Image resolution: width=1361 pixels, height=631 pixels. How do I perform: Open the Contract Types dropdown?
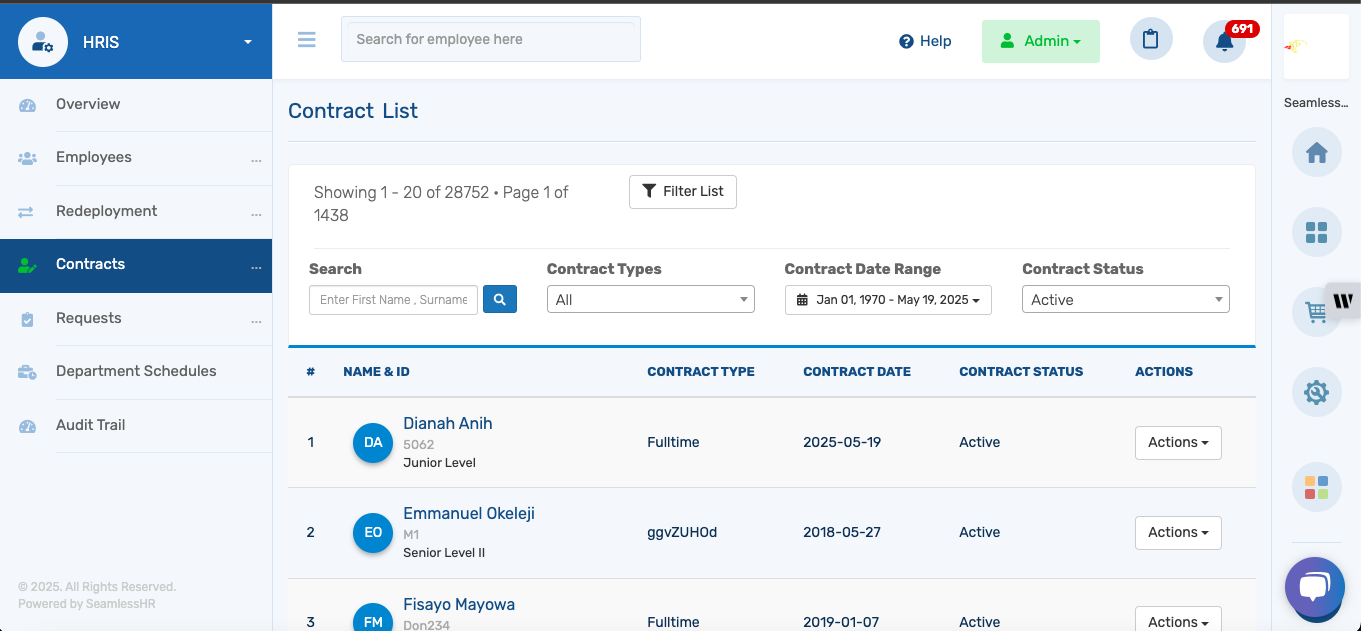(651, 300)
